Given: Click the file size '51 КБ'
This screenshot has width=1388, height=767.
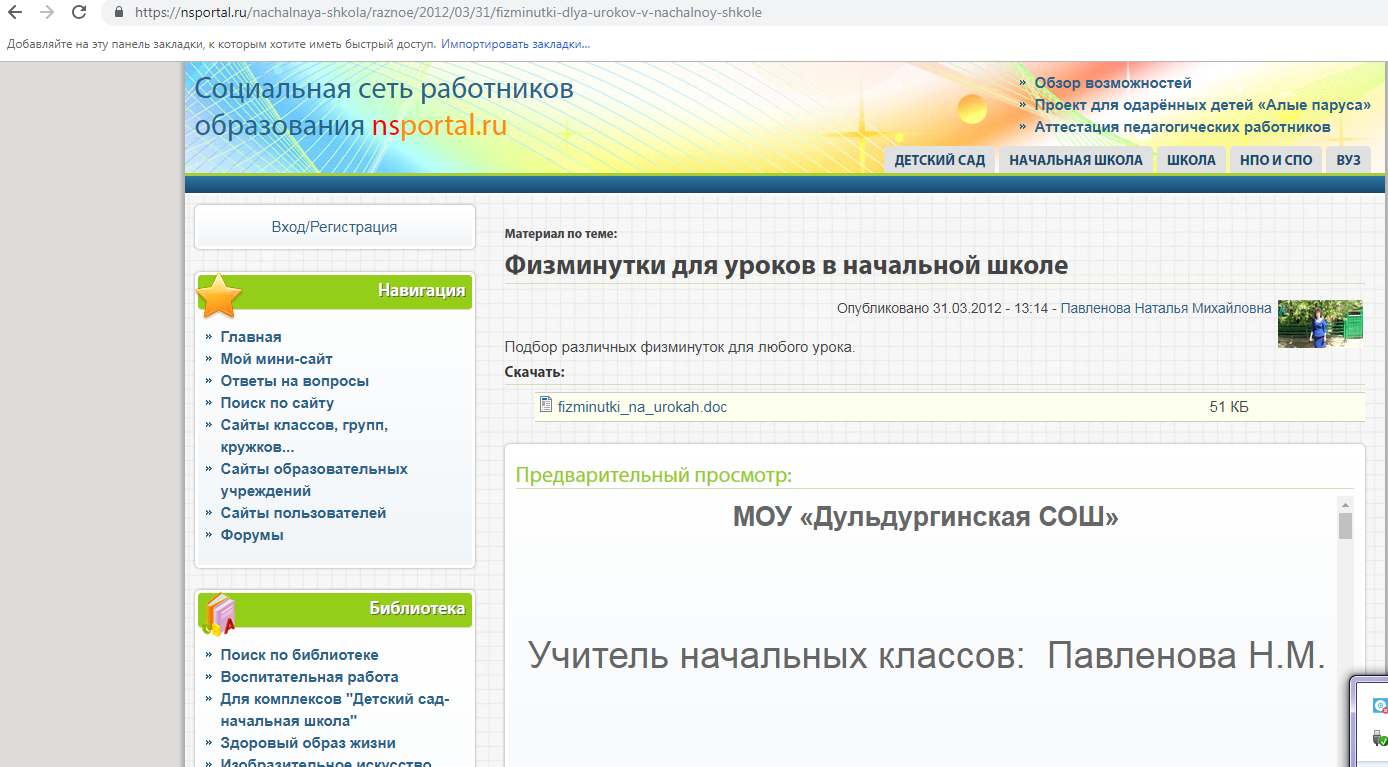Looking at the screenshot, I should 1229,407.
